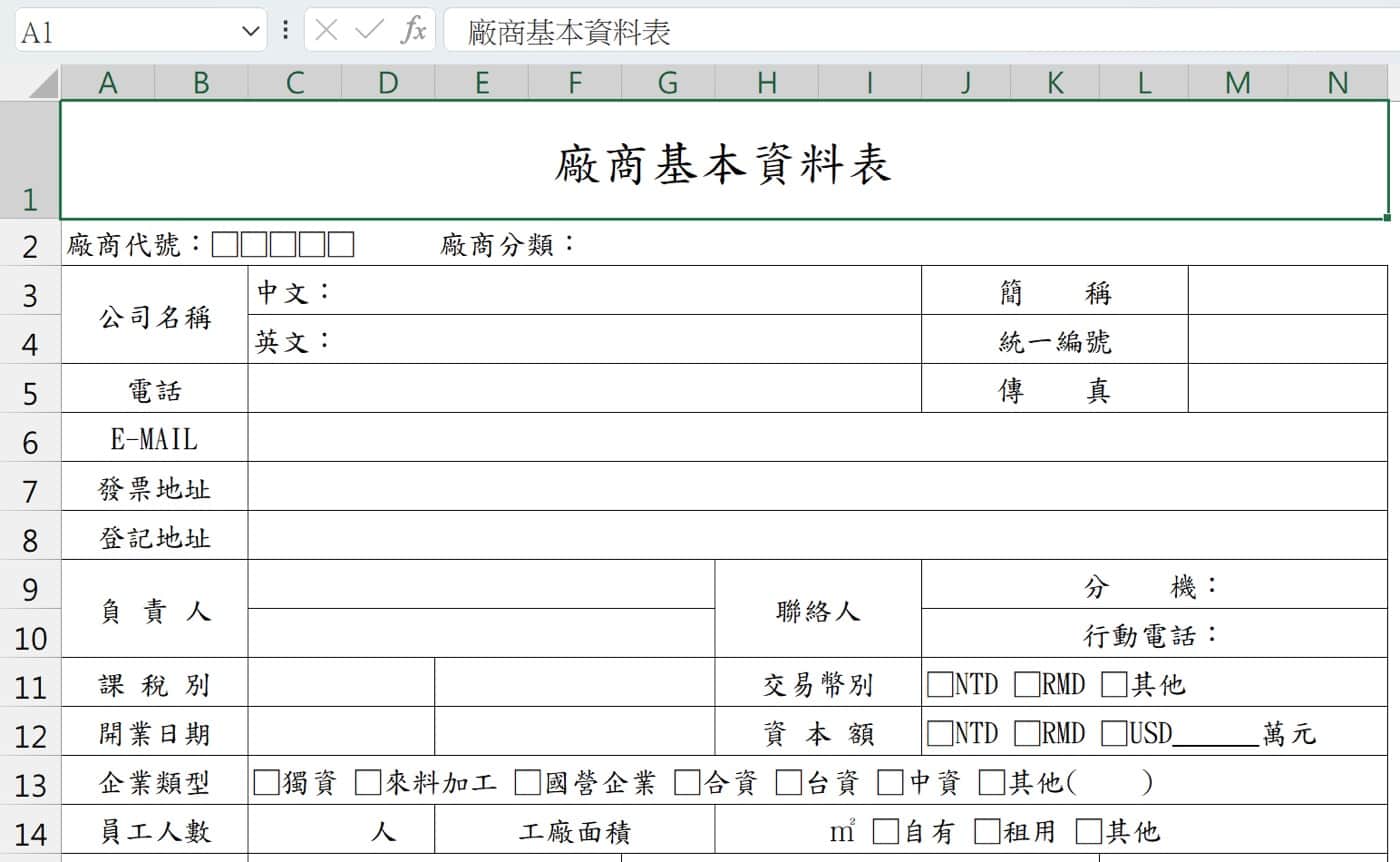Select row header 5
The height and width of the screenshot is (862, 1400).
tap(30, 391)
